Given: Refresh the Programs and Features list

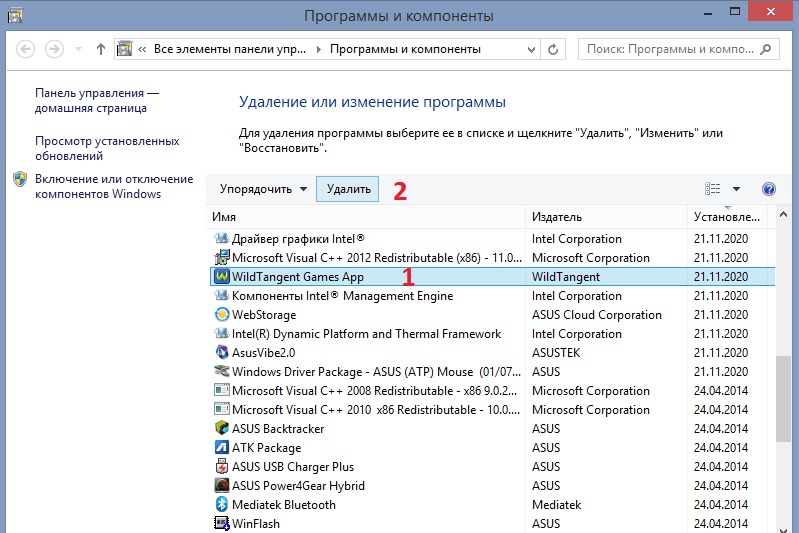Looking at the screenshot, I should [553, 49].
